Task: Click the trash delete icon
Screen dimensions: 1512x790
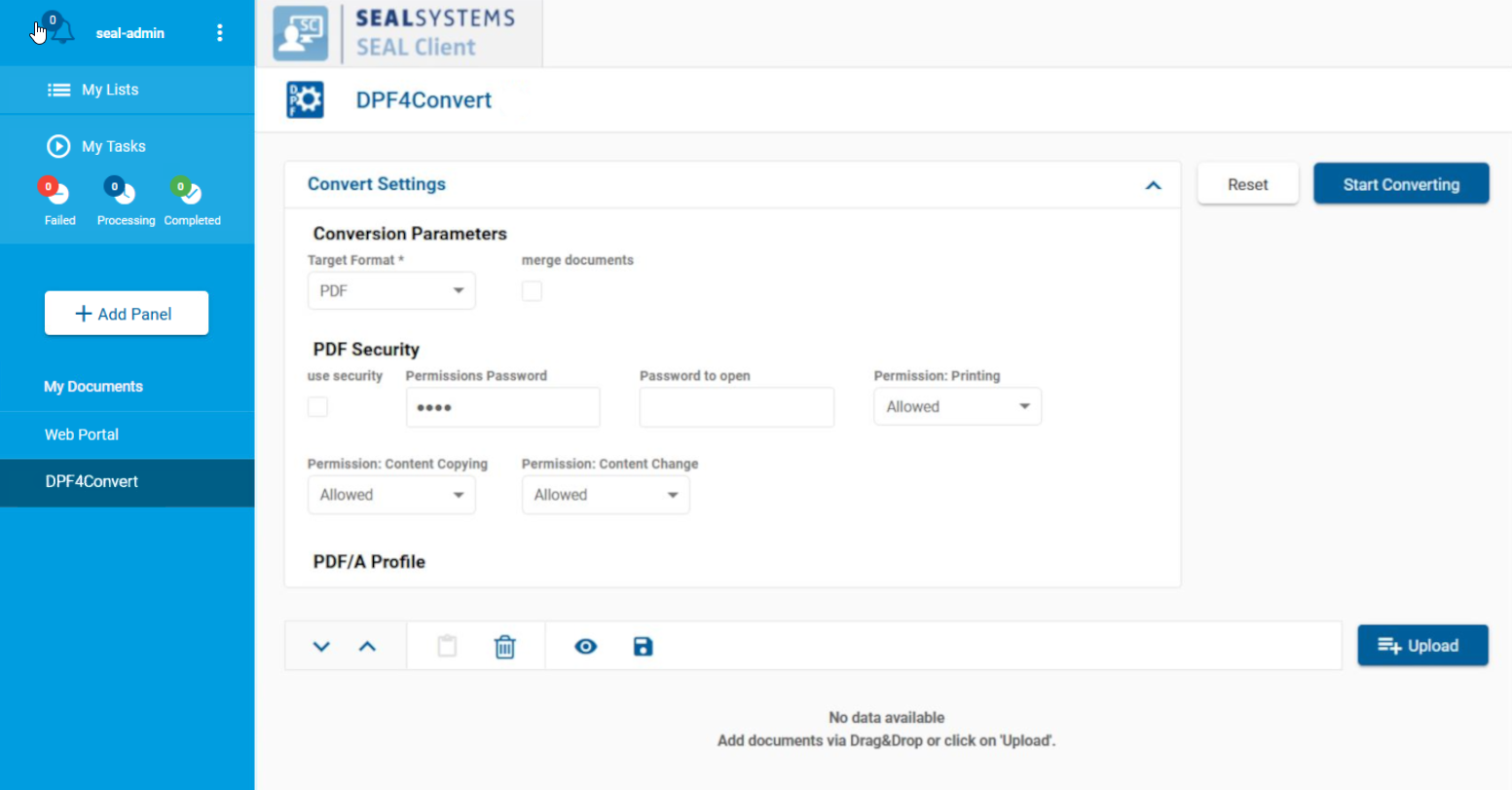Action: (x=504, y=647)
